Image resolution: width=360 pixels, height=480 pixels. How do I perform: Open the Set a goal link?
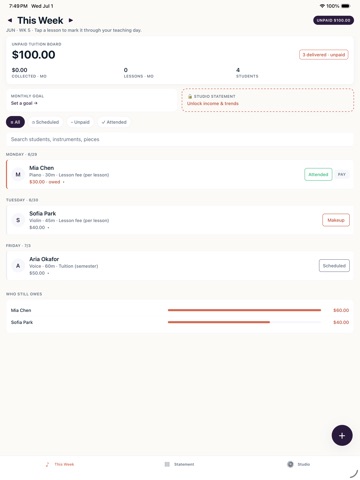tap(24, 103)
